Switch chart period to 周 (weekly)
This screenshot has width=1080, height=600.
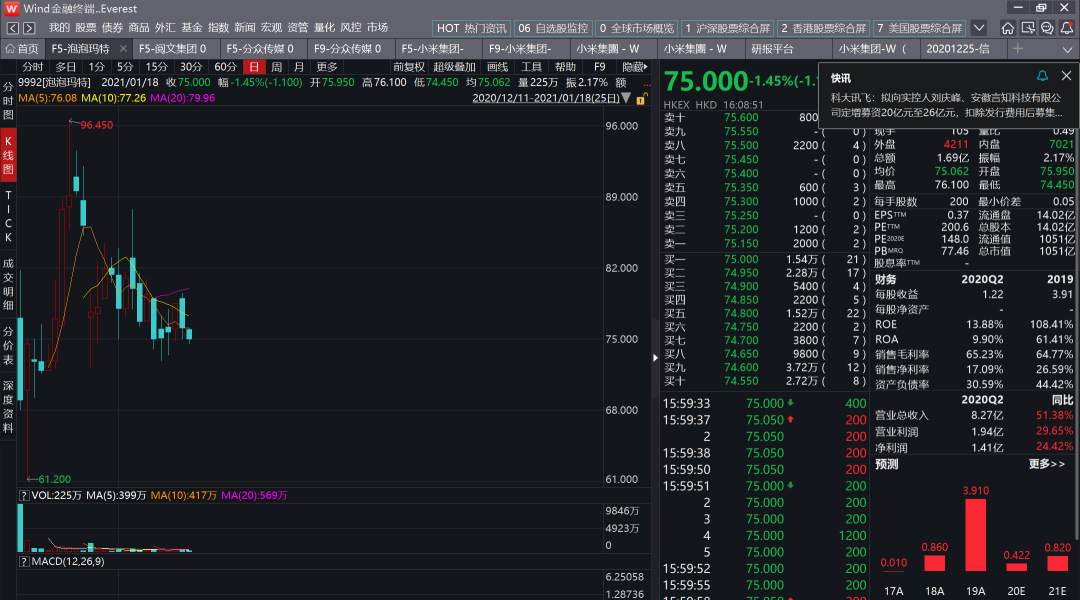pyautogui.click(x=276, y=67)
